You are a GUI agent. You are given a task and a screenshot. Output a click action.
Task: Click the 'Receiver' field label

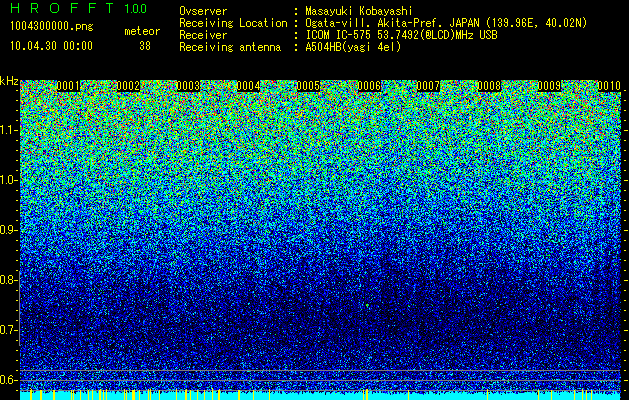click(x=203, y=35)
